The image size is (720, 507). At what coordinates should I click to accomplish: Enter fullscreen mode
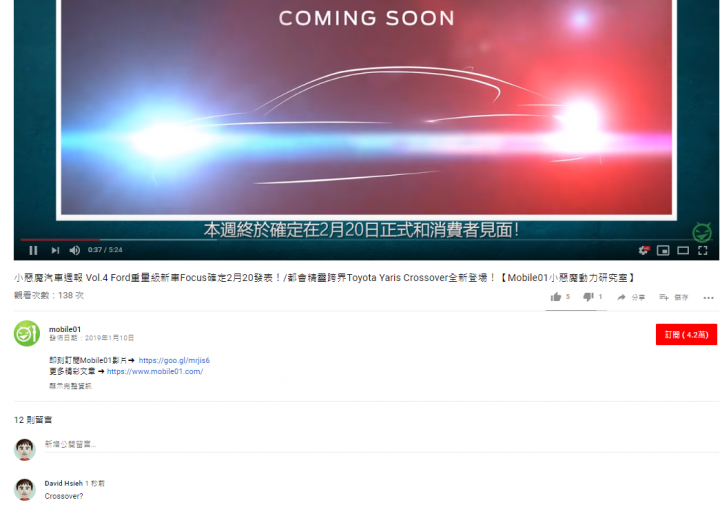tap(703, 250)
